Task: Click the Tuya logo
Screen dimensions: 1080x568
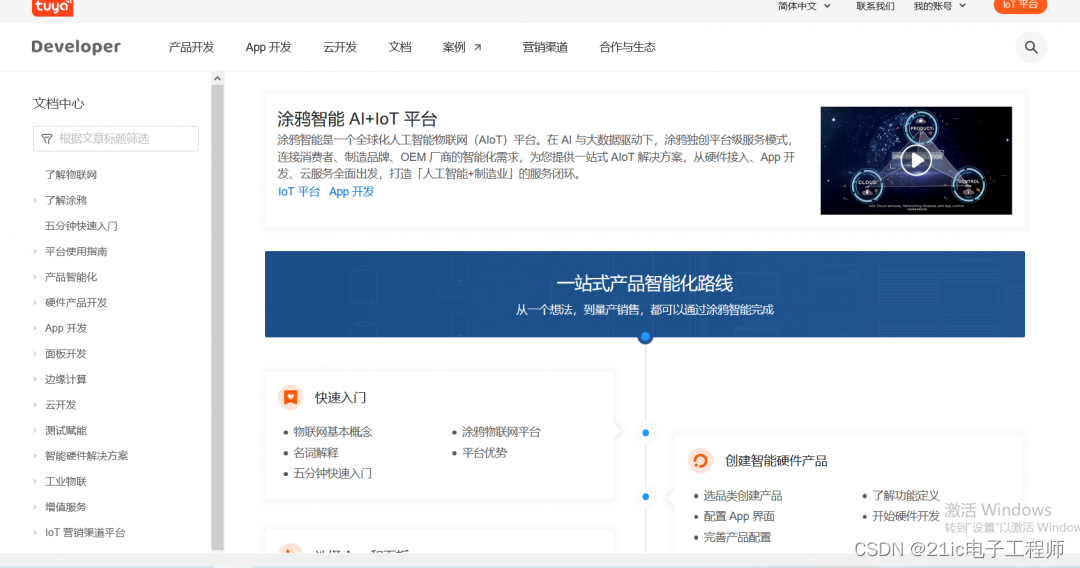Action: 52,7
